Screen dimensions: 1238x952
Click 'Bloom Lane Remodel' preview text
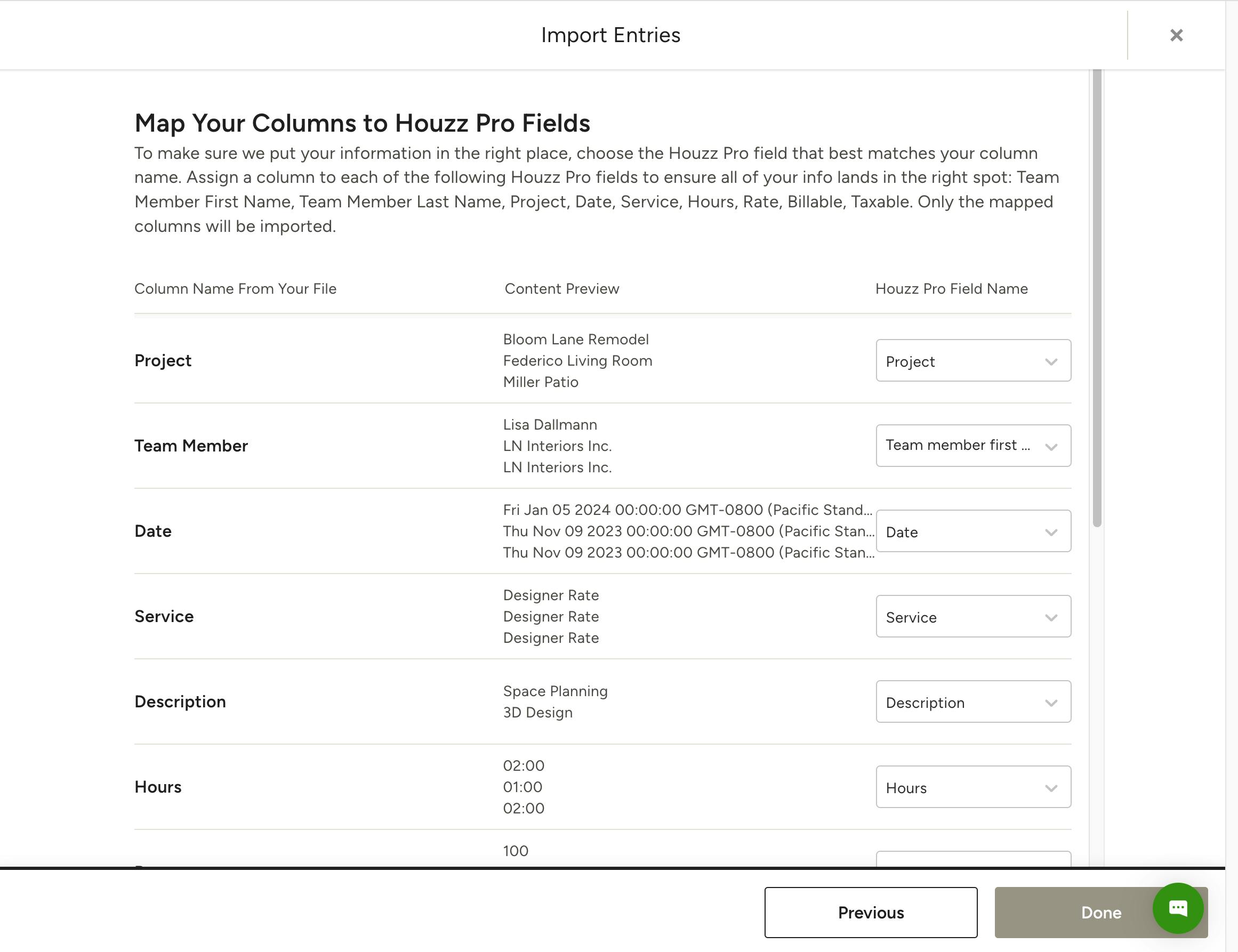576,340
